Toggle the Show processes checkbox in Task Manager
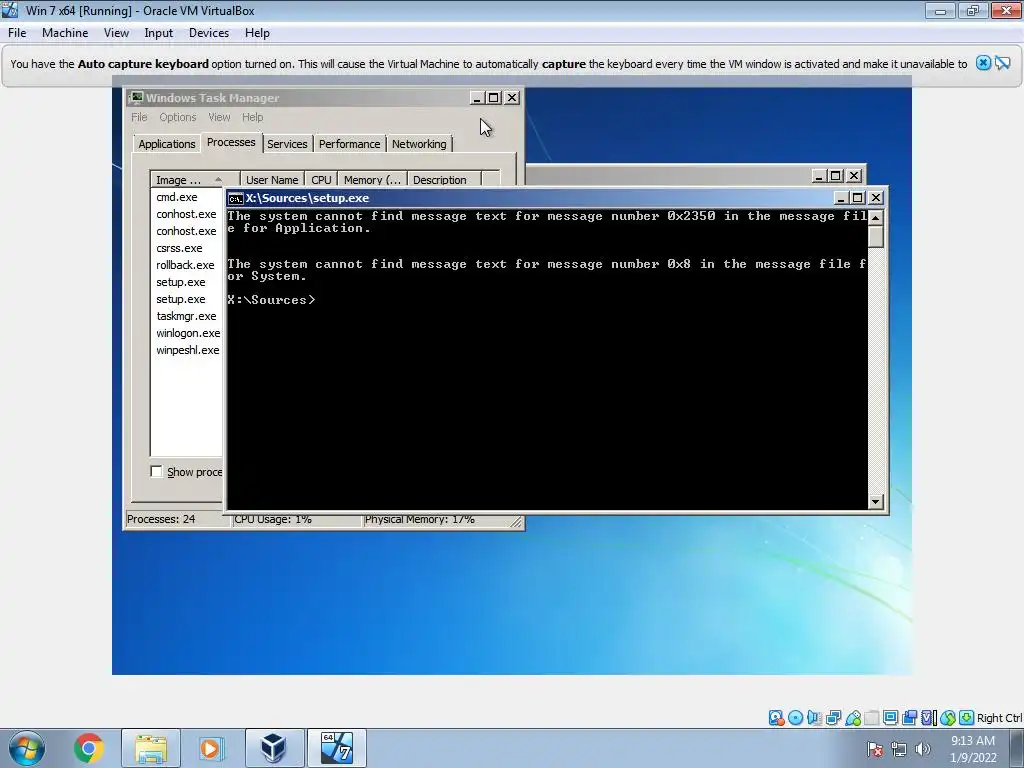This screenshot has width=1024, height=768. click(157, 472)
